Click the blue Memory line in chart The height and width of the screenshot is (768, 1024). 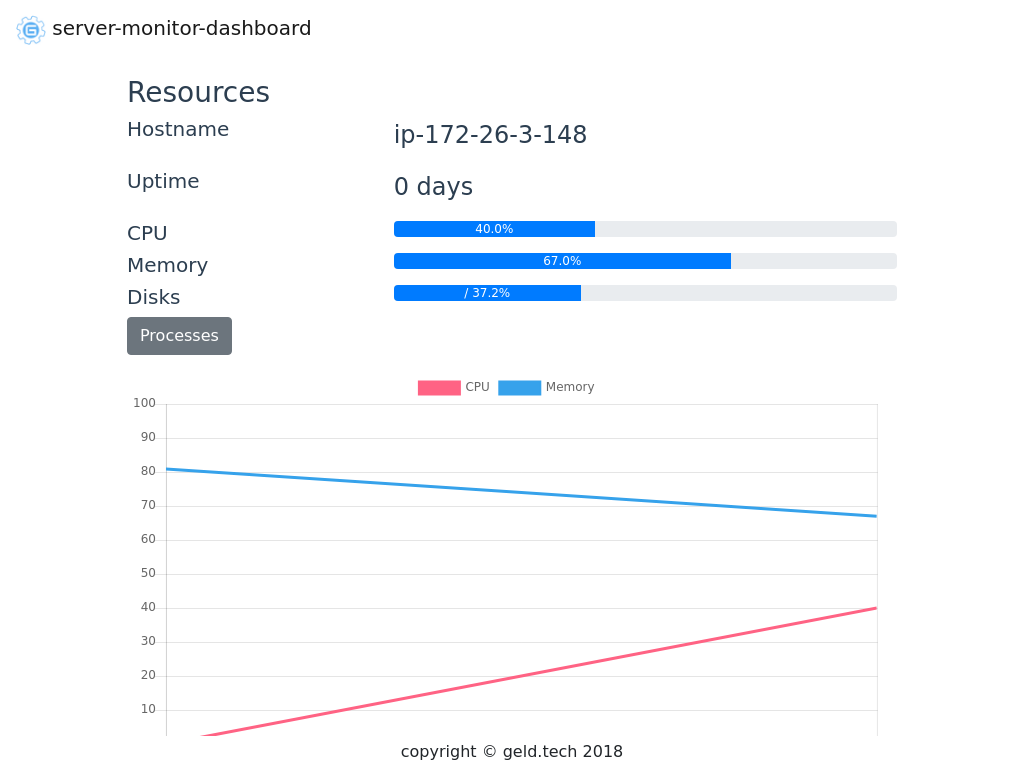click(520, 493)
